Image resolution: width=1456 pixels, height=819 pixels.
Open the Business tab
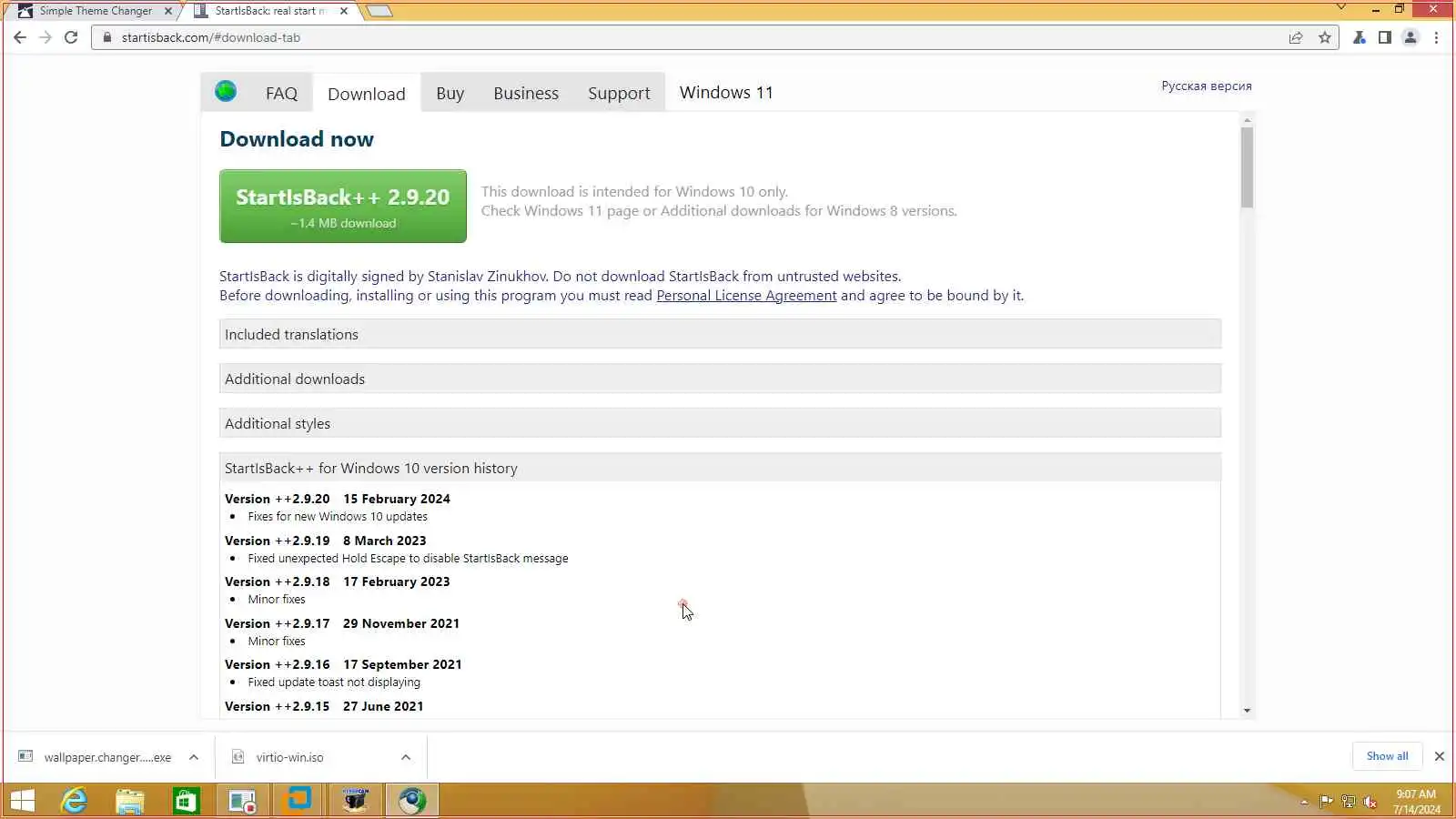526,93
